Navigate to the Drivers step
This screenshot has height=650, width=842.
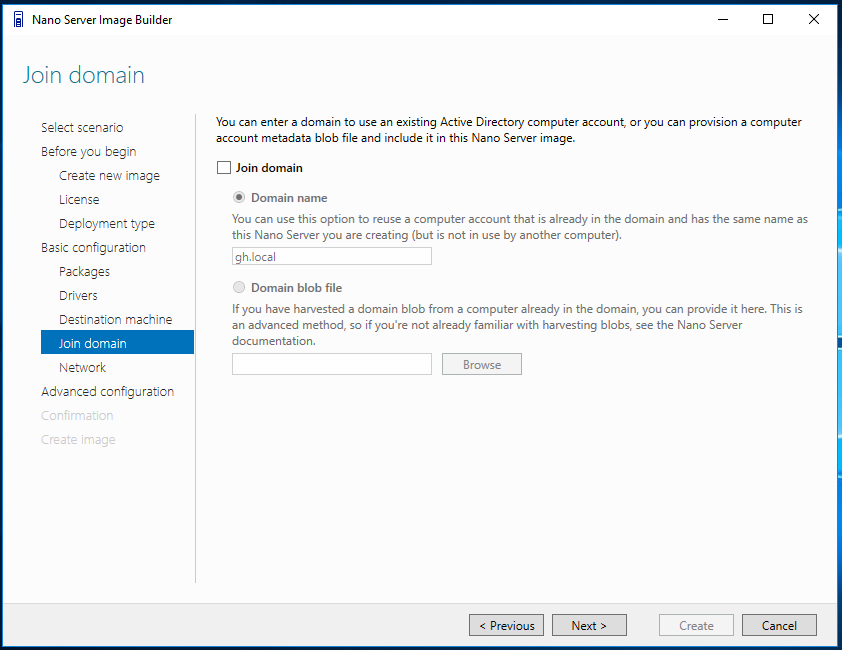tap(78, 295)
